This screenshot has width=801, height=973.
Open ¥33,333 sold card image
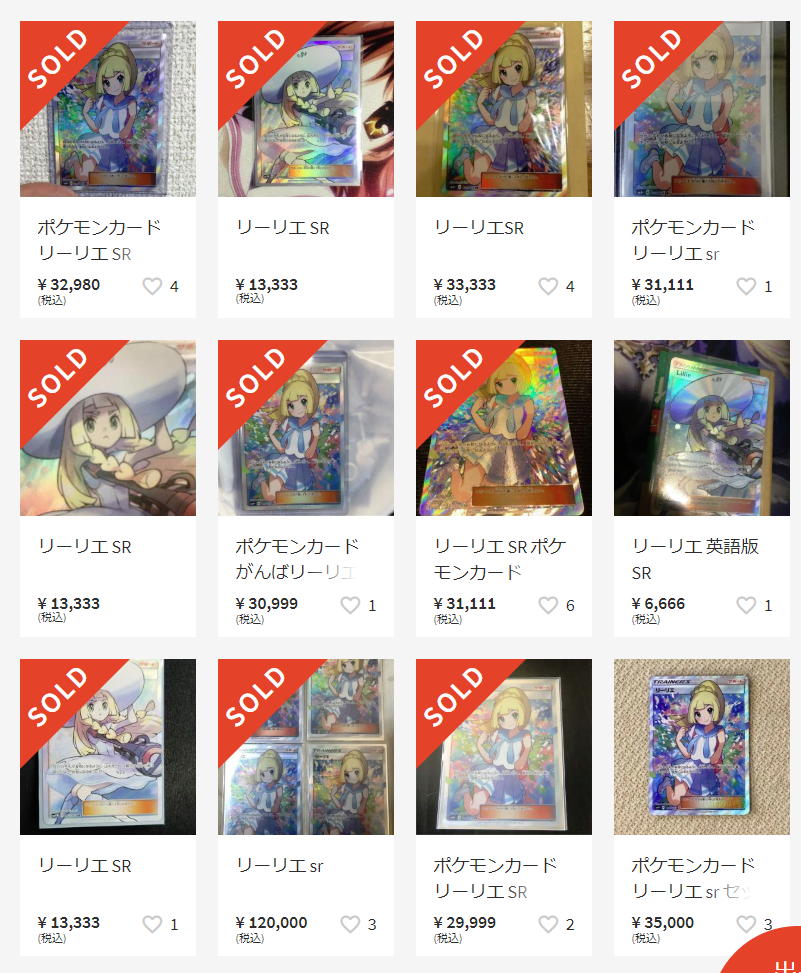(504, 109)
